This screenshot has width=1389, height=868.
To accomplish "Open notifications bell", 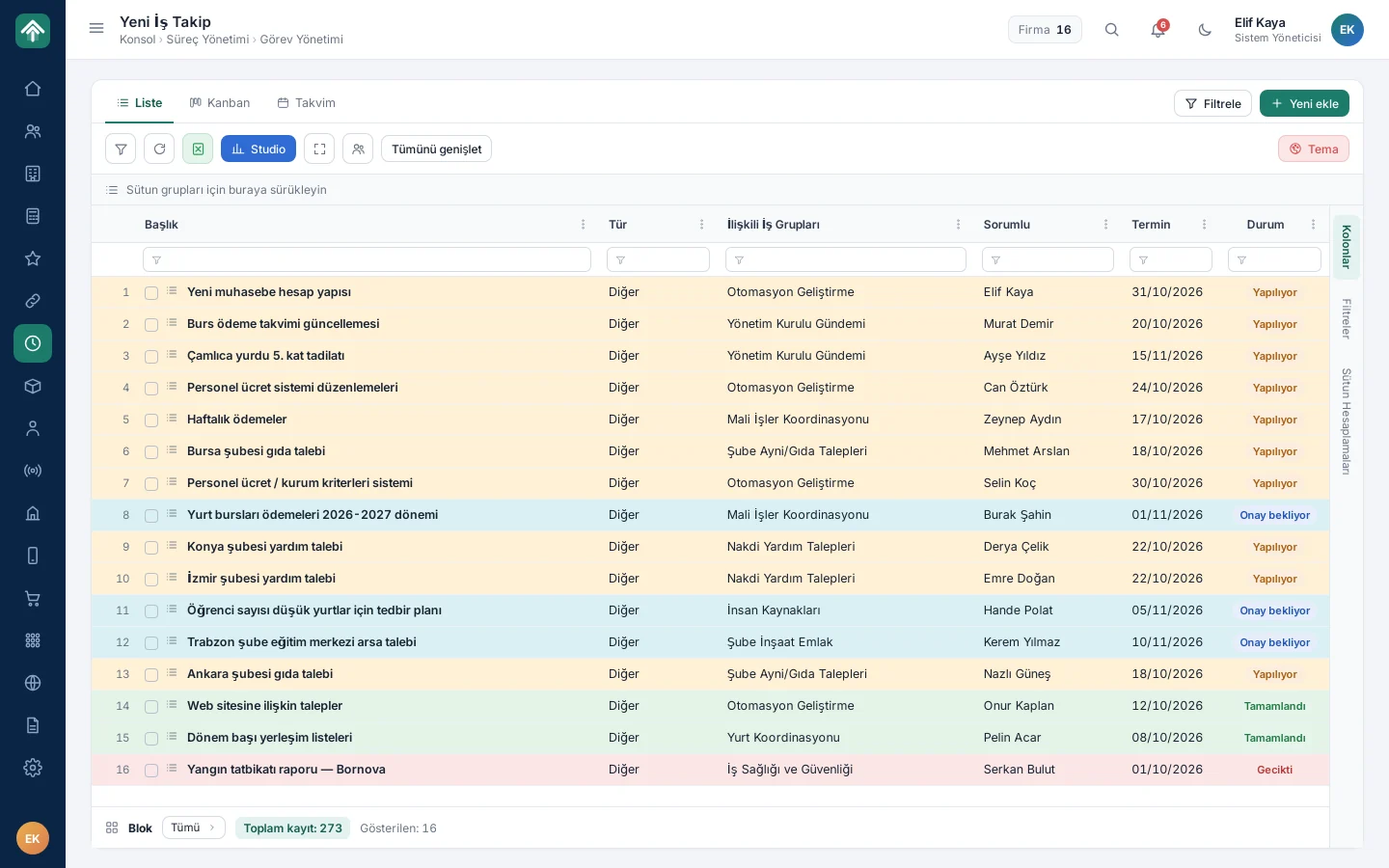I will click(x=1158, y=30).
